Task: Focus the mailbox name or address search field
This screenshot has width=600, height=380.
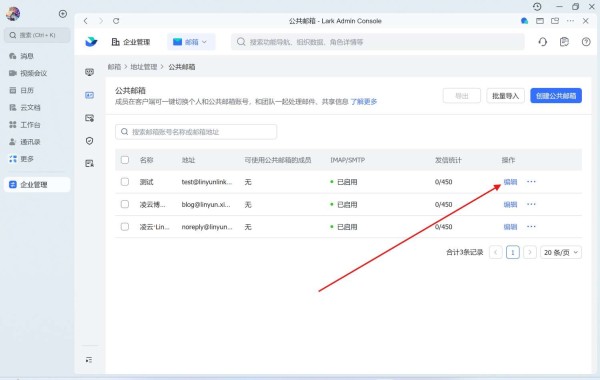Action: coord(196,132)
